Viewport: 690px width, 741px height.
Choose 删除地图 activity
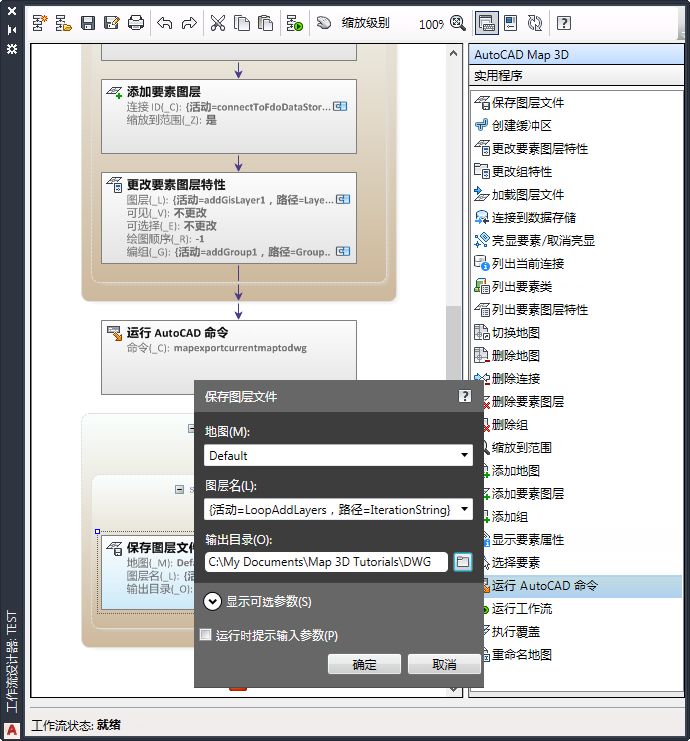tap(578, 355)
